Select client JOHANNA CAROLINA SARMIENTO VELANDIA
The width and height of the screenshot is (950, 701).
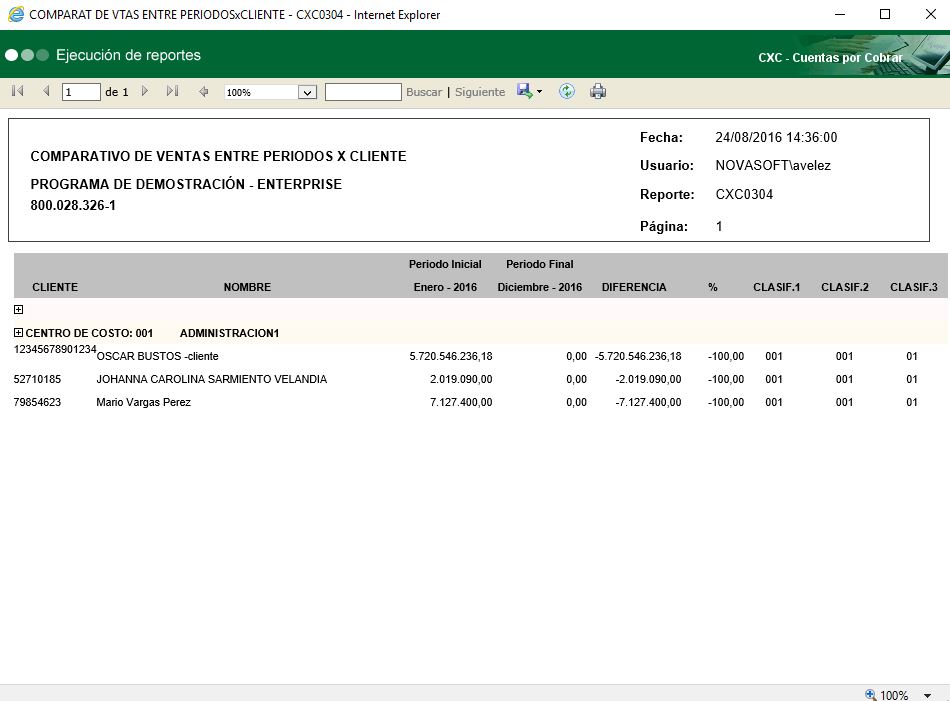pos(211,379)
